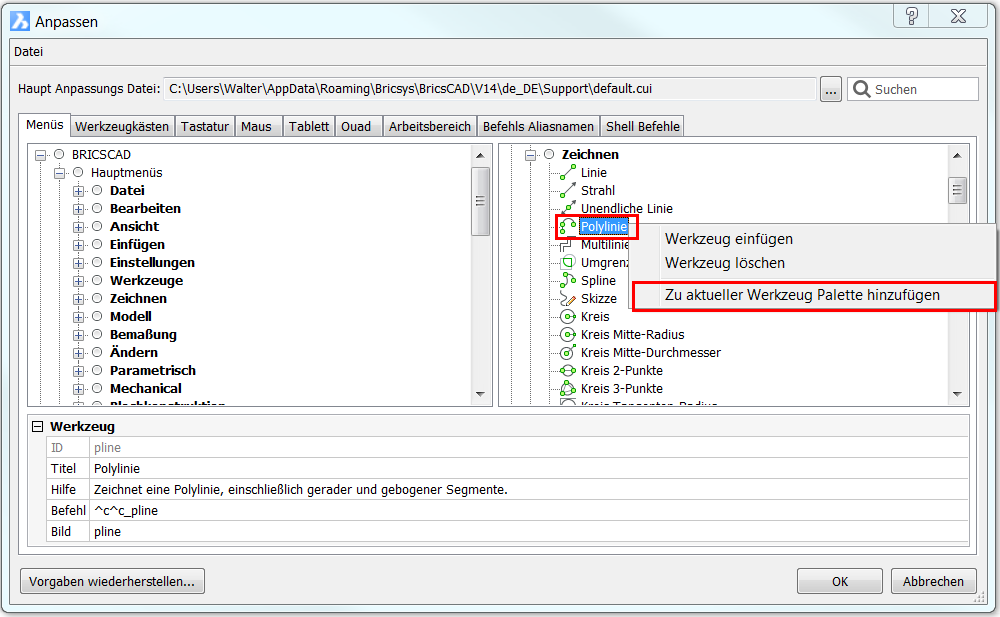Click the Kreis Mitte-Radius icon
Image resolution: width=1000 pixels, height=617 pixels.
point(568,334)
